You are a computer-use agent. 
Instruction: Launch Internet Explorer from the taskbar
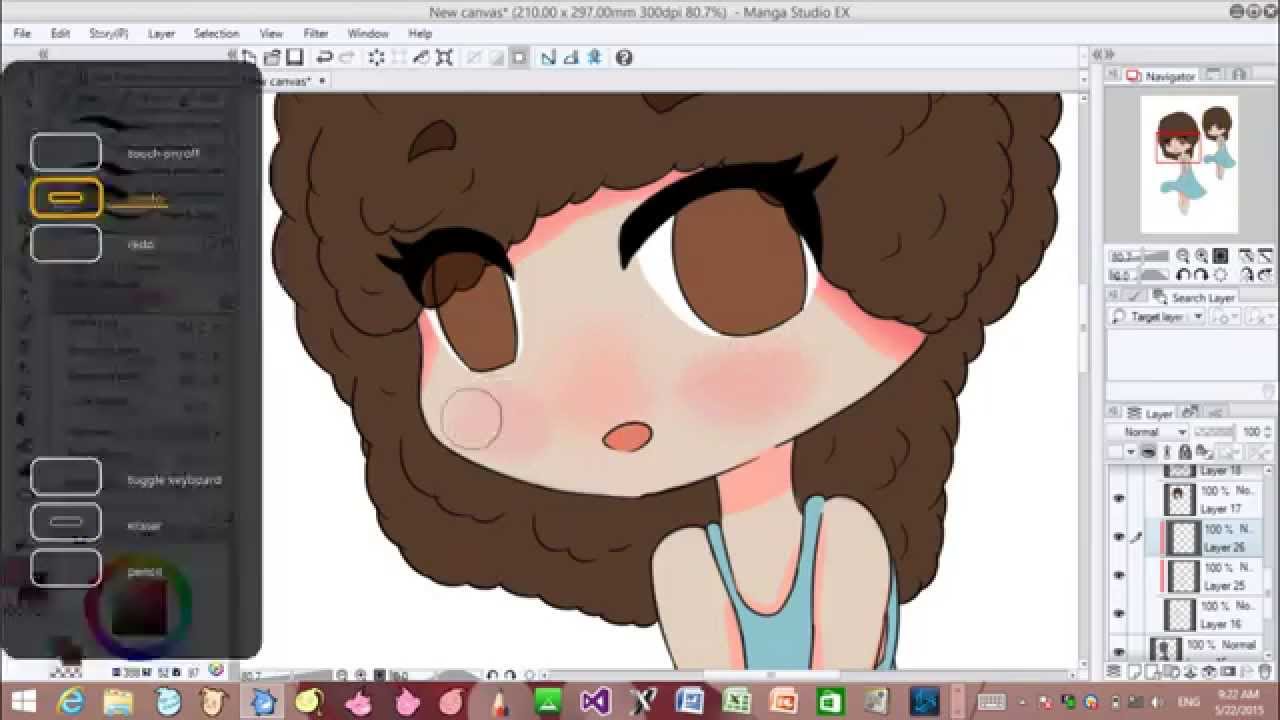point(72,702)
